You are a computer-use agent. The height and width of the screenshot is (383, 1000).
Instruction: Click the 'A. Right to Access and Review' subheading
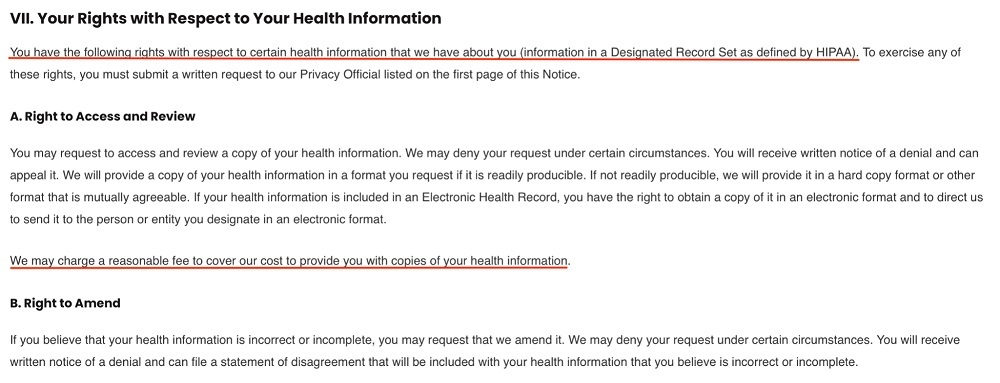coord(103,117)
